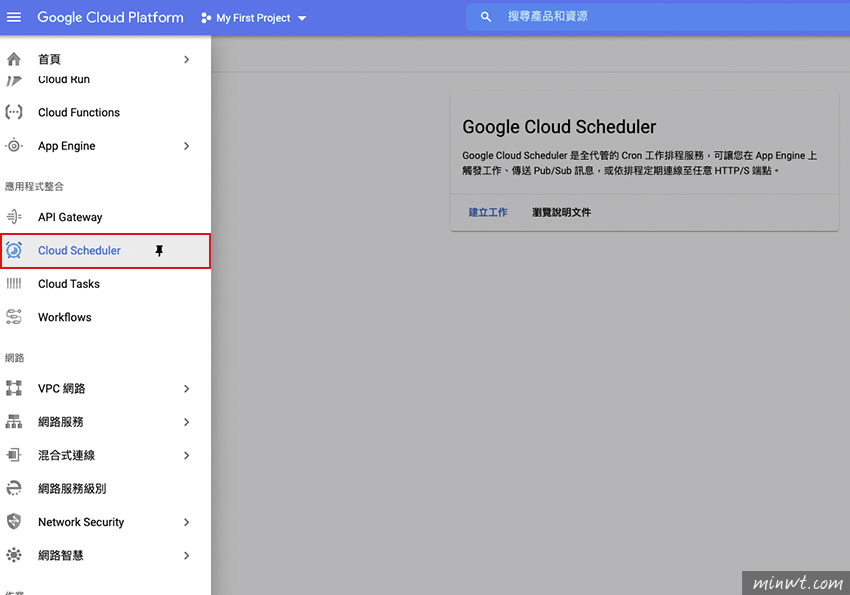The image size is (850, 595).
Task: Focus the 搜尋產品和資源 search field
Action: click(x=658, y=17)
